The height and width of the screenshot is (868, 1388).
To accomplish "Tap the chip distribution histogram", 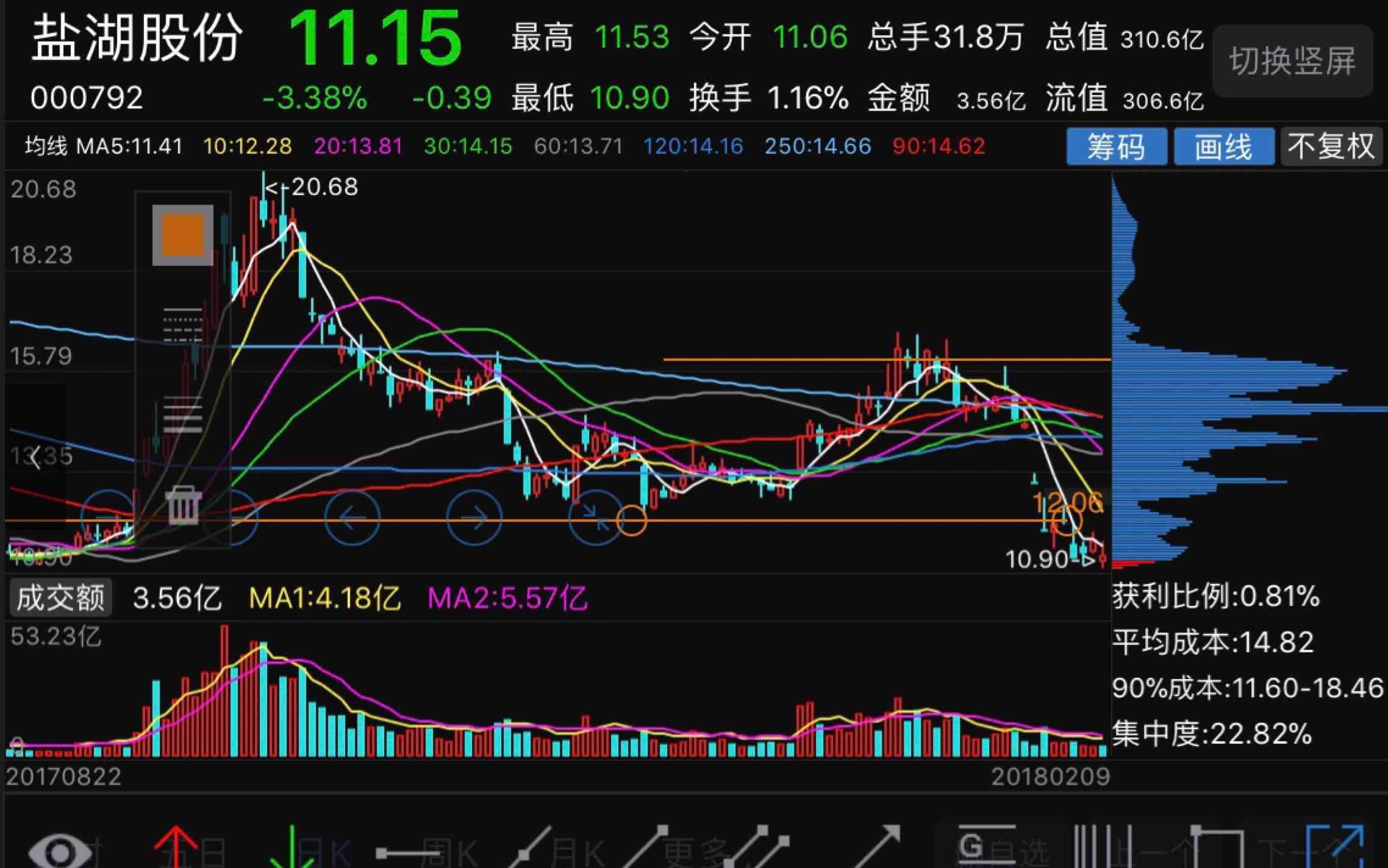I will (1249, 372).
